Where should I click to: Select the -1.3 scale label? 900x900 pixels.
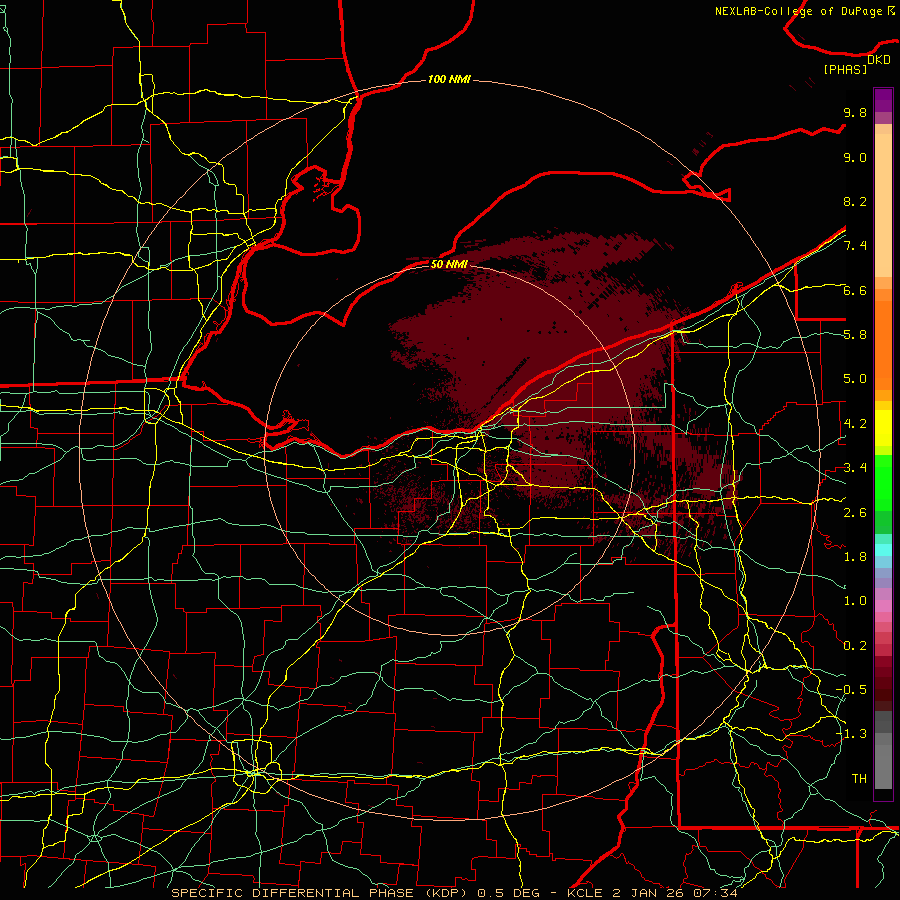[851, 734]
